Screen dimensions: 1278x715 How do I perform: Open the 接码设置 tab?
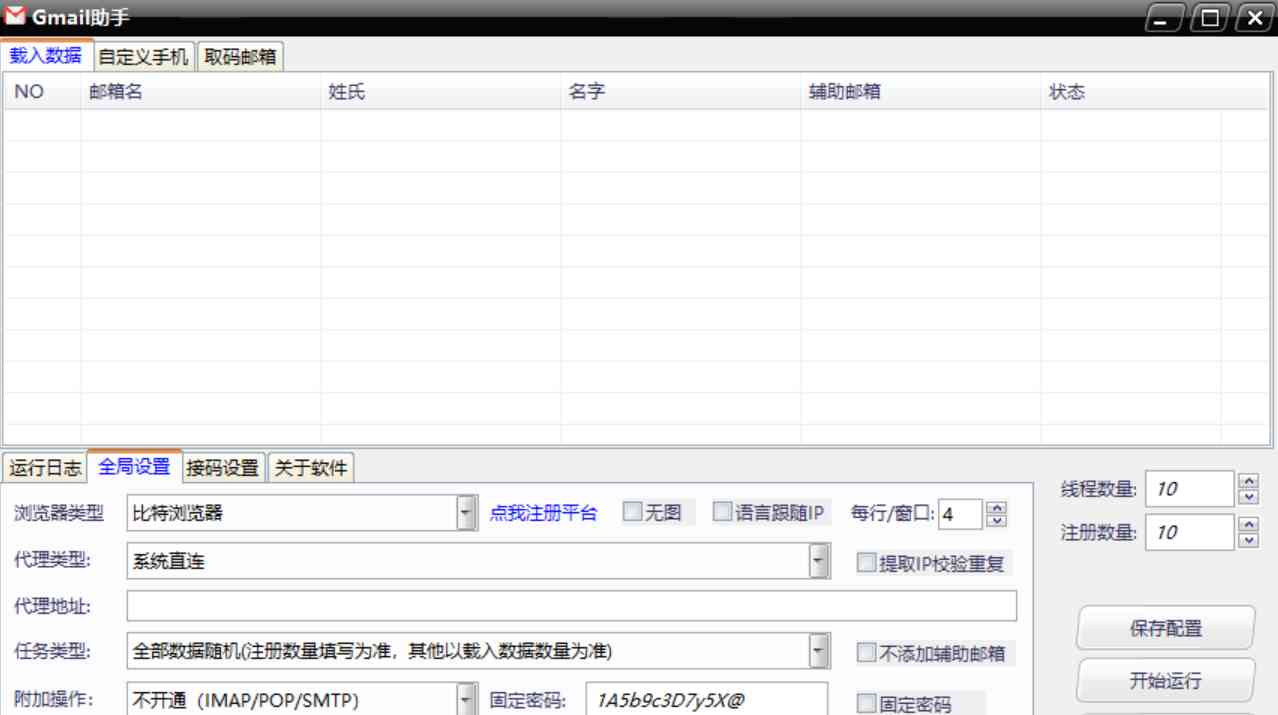pos(223,468)
